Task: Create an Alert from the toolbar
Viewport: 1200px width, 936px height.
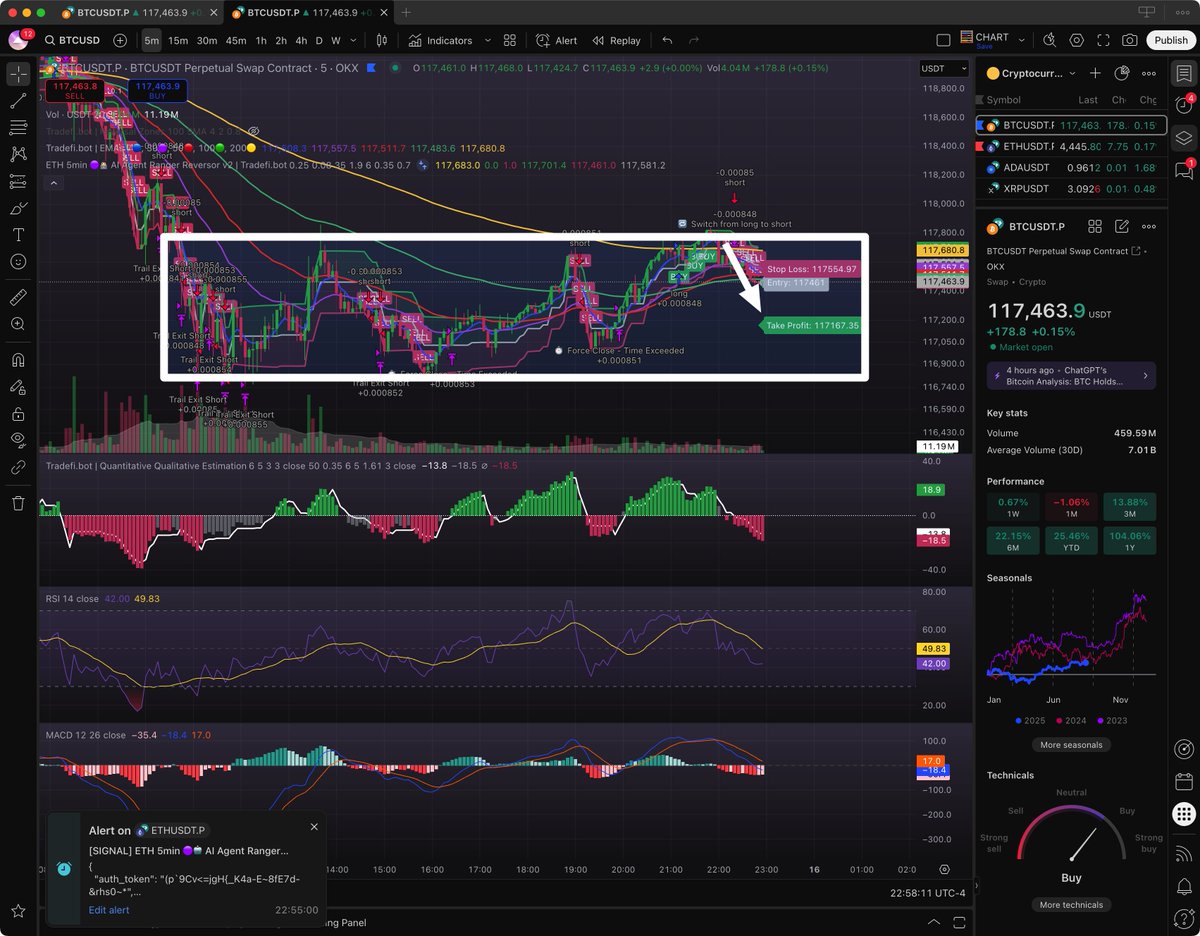Action: coord(556,40)
